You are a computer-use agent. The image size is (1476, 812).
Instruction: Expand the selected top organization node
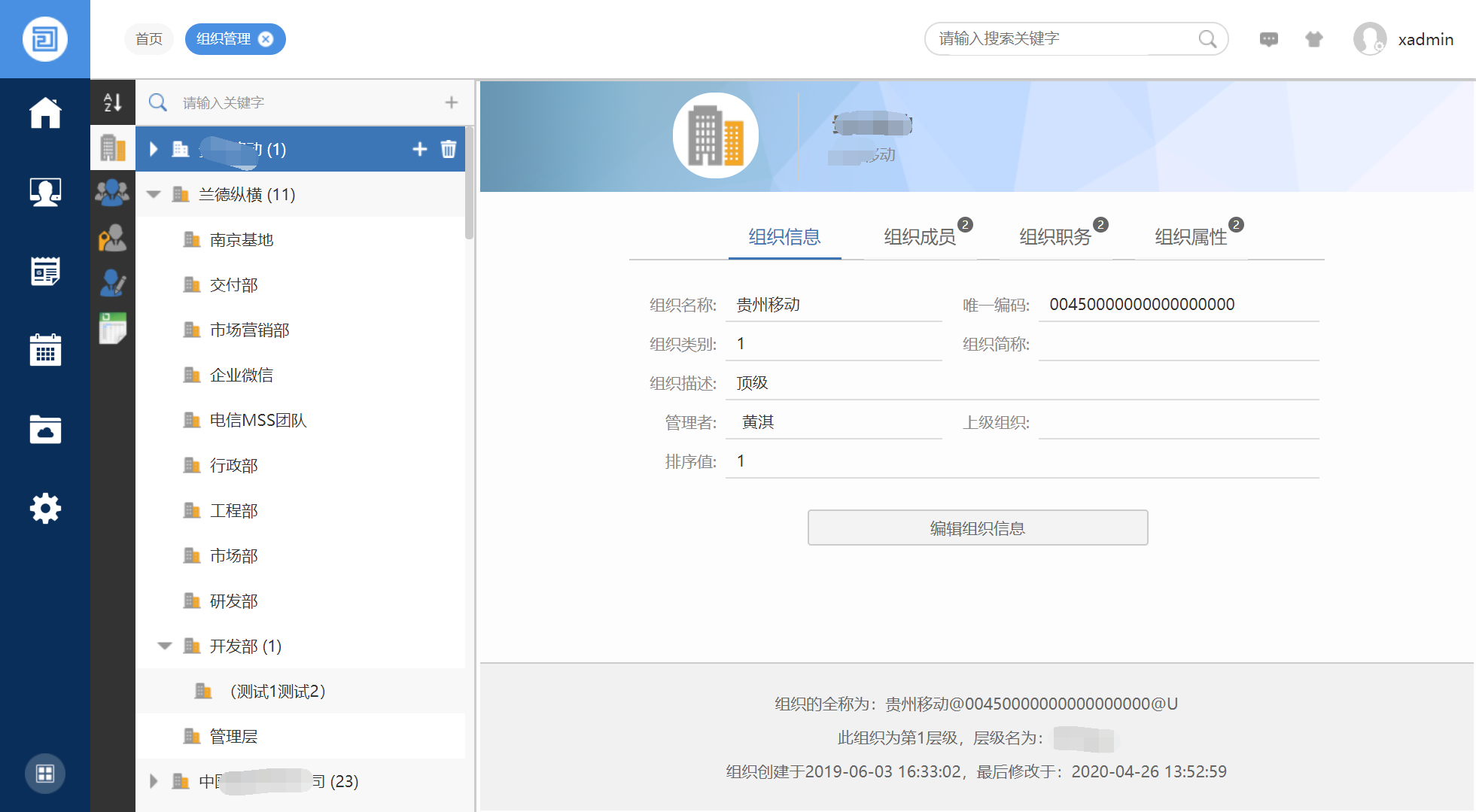pyautogui.click(x=154, y=149)
